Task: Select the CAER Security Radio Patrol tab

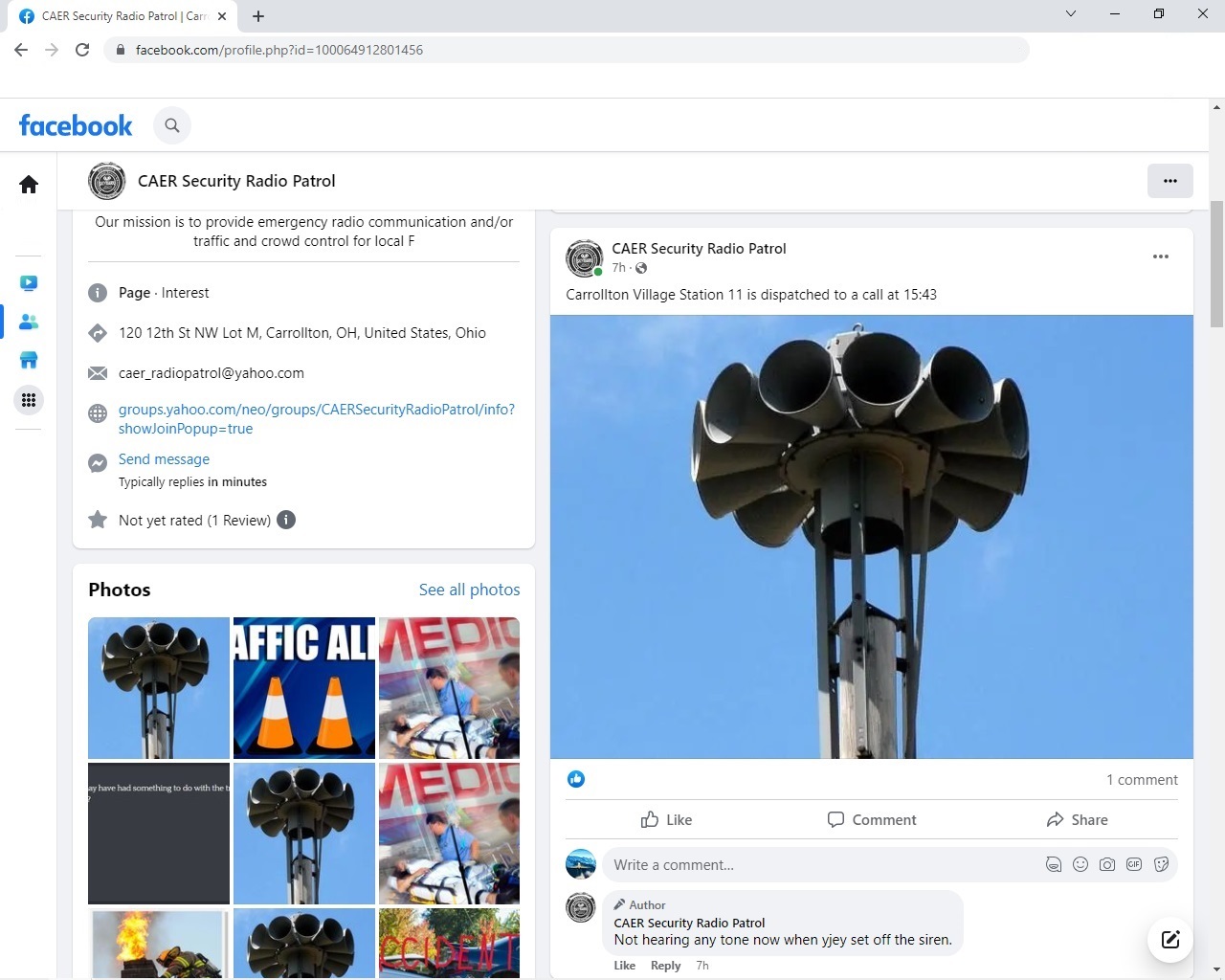Action: [x=124, y=16]
